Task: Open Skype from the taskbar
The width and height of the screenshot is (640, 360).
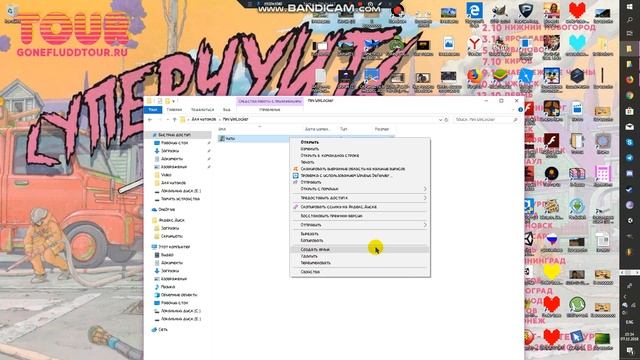Action: [x=629, y=142]
